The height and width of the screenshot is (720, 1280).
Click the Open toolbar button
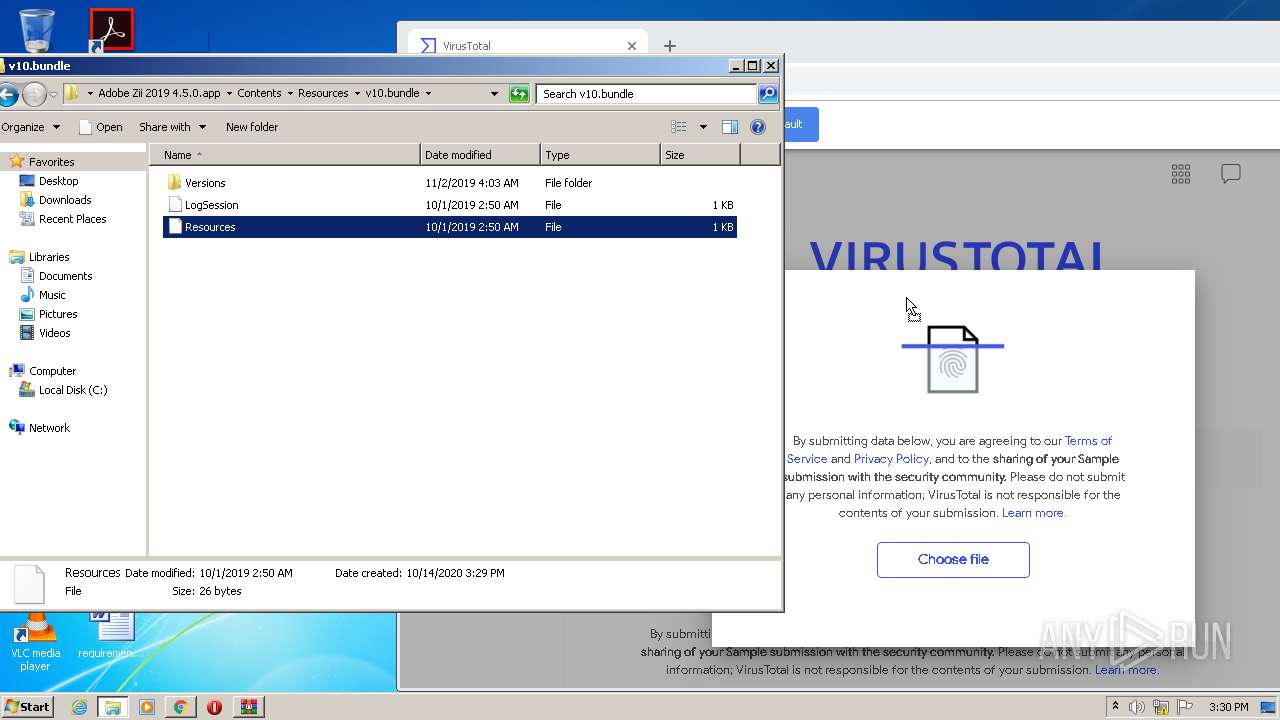point(101,127)
